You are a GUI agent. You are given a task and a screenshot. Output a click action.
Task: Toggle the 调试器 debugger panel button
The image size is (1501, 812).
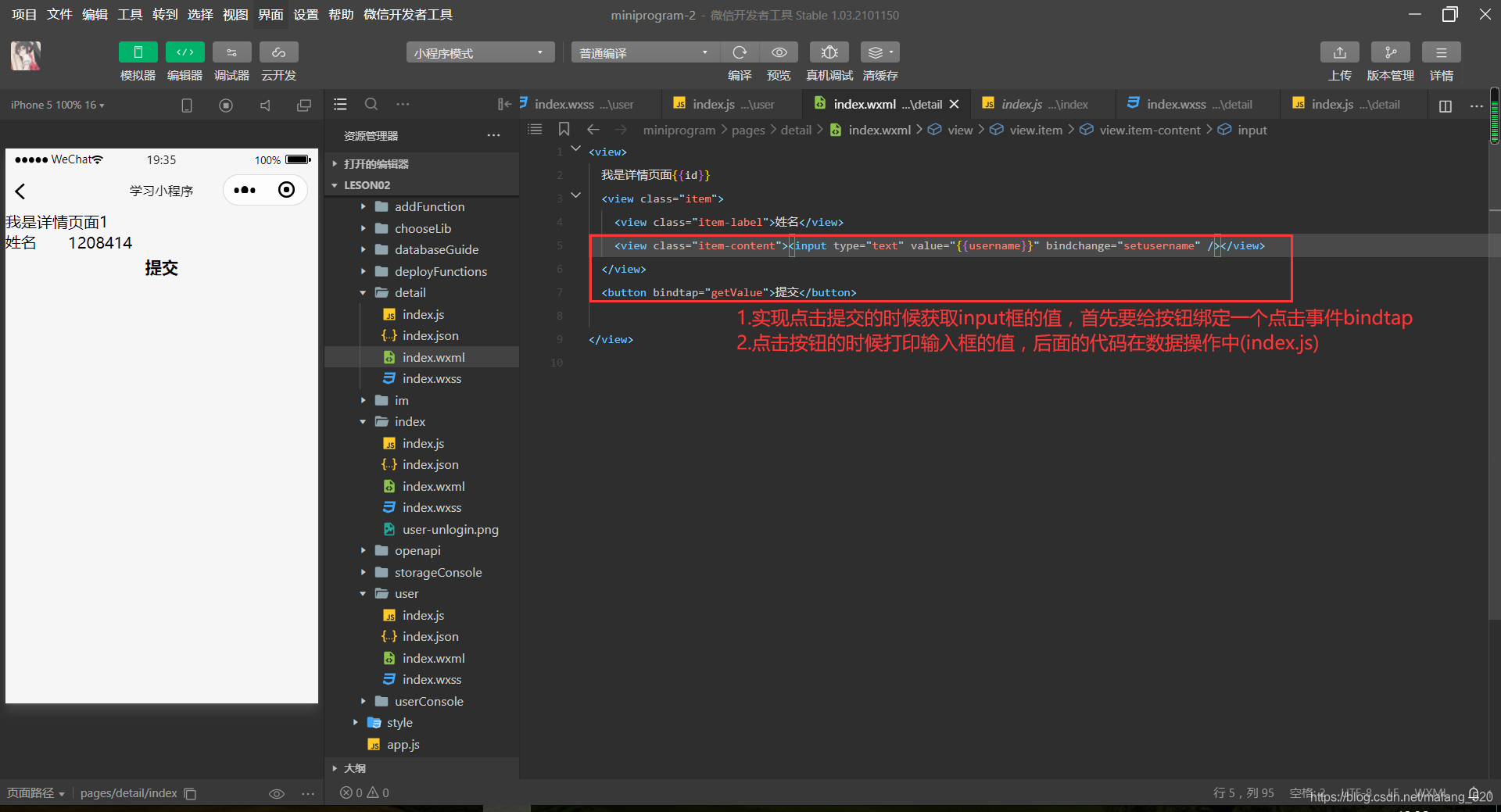point(231,52)
